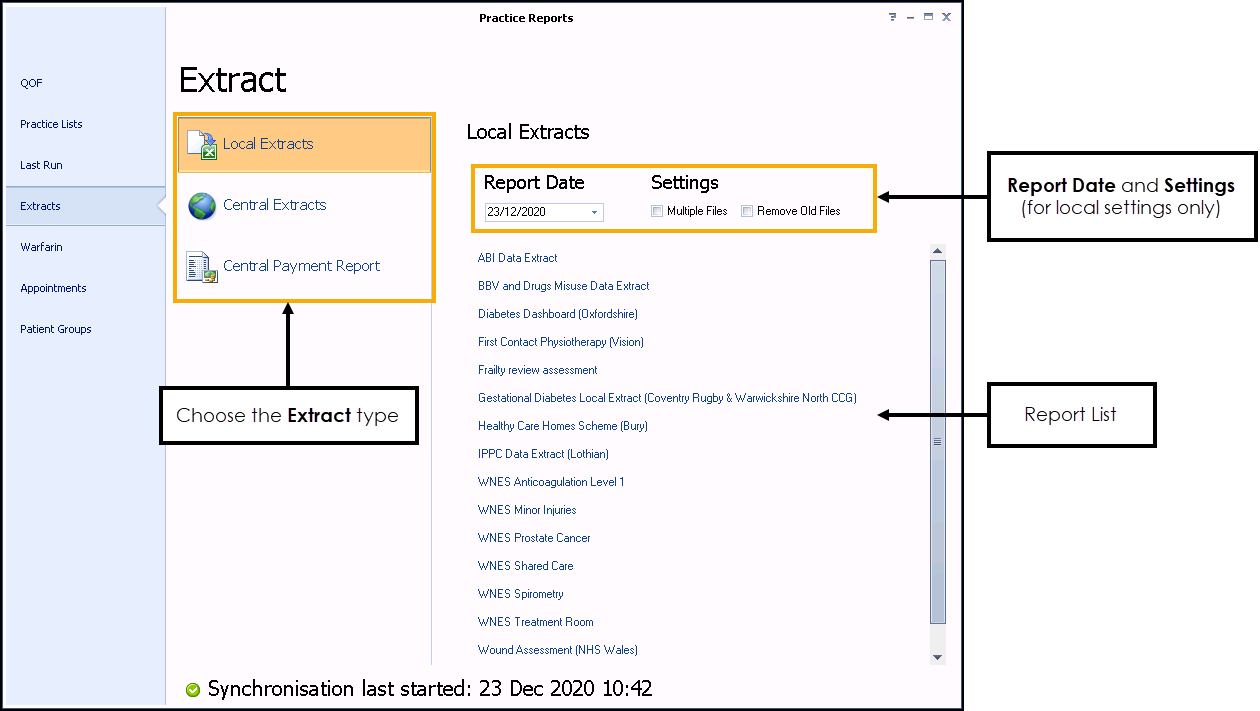This screenshot has height=711, width=1260.
Task: Open the ABI Data Extract report
Action: 517,258
